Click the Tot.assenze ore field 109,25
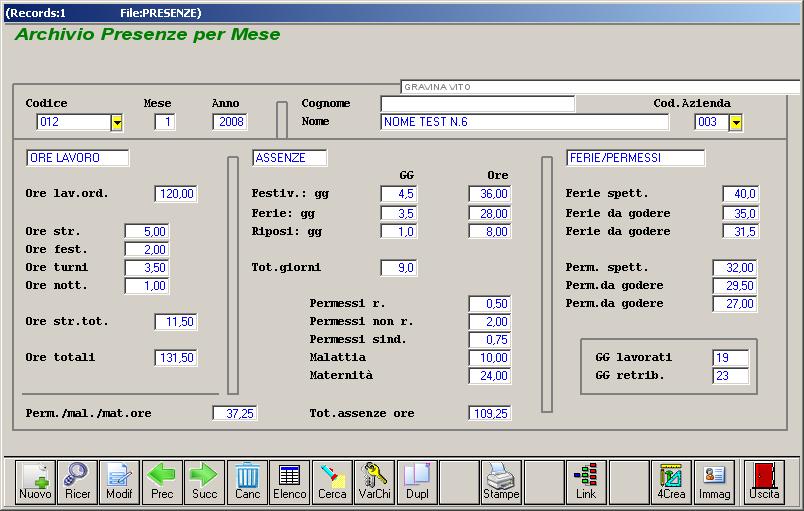This screenshot has width=804, height=511. click(490, 413)
